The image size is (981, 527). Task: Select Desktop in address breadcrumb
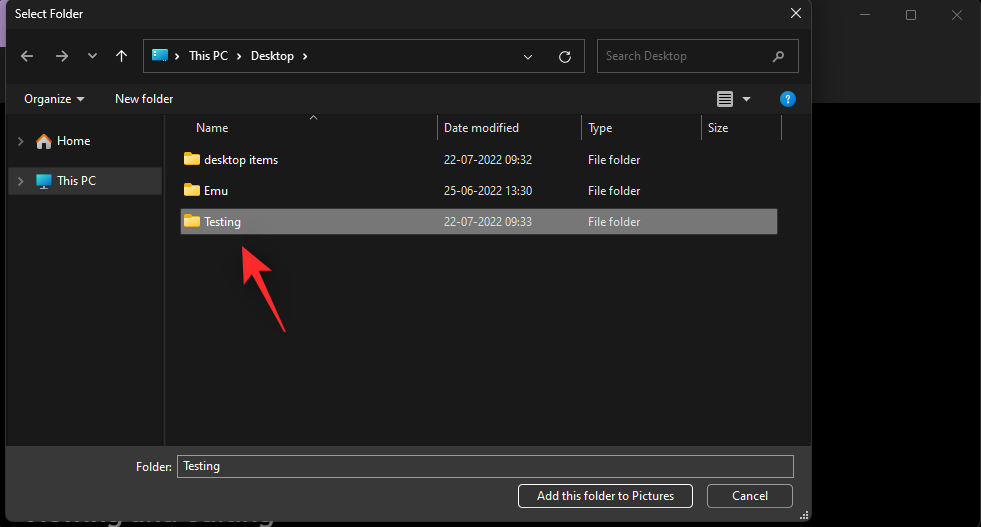coord(272,56)
